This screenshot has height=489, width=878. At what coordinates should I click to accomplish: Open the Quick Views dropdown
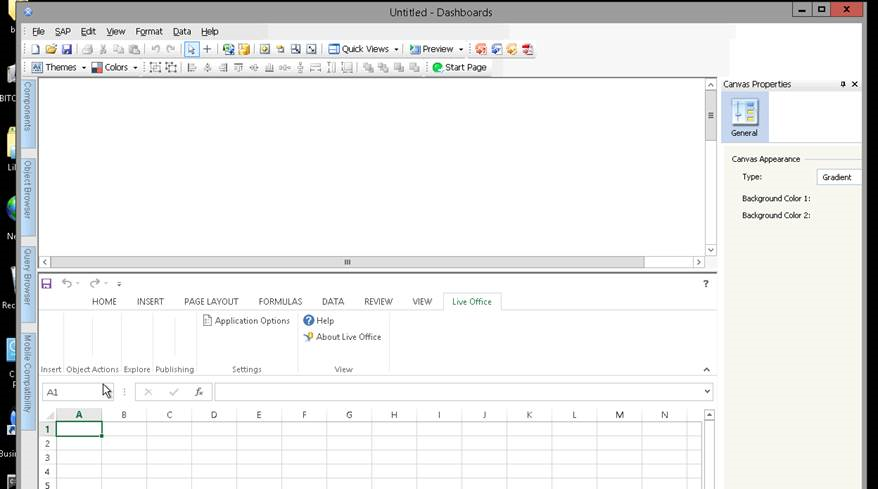coord(396,49)
